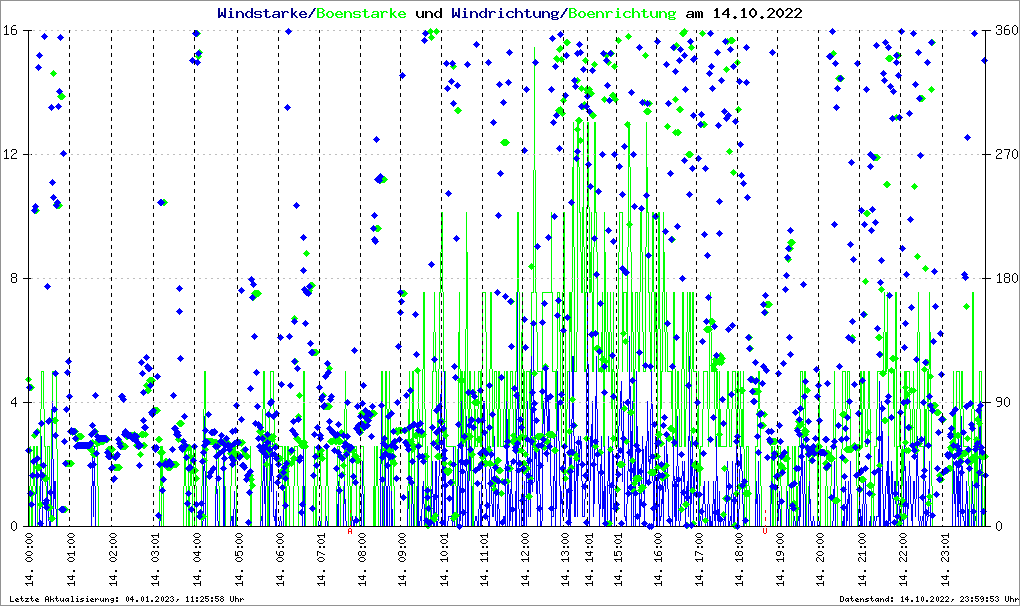
Task: Click the time label "14. 14:01"
Action: [x=589, y=559]
